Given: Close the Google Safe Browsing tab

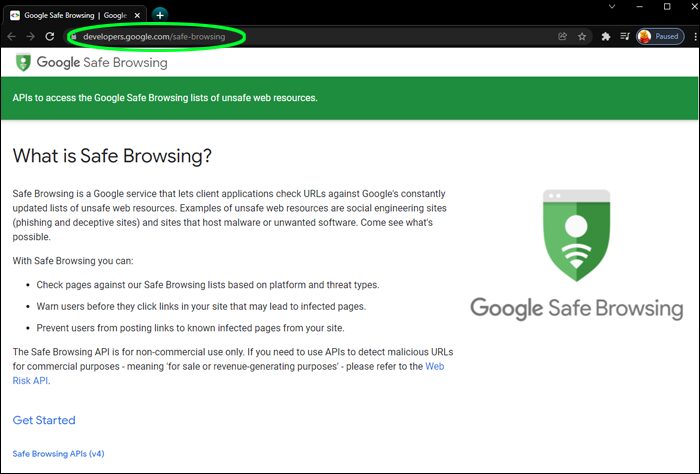Looking at the screenshot, I should 138,15.
